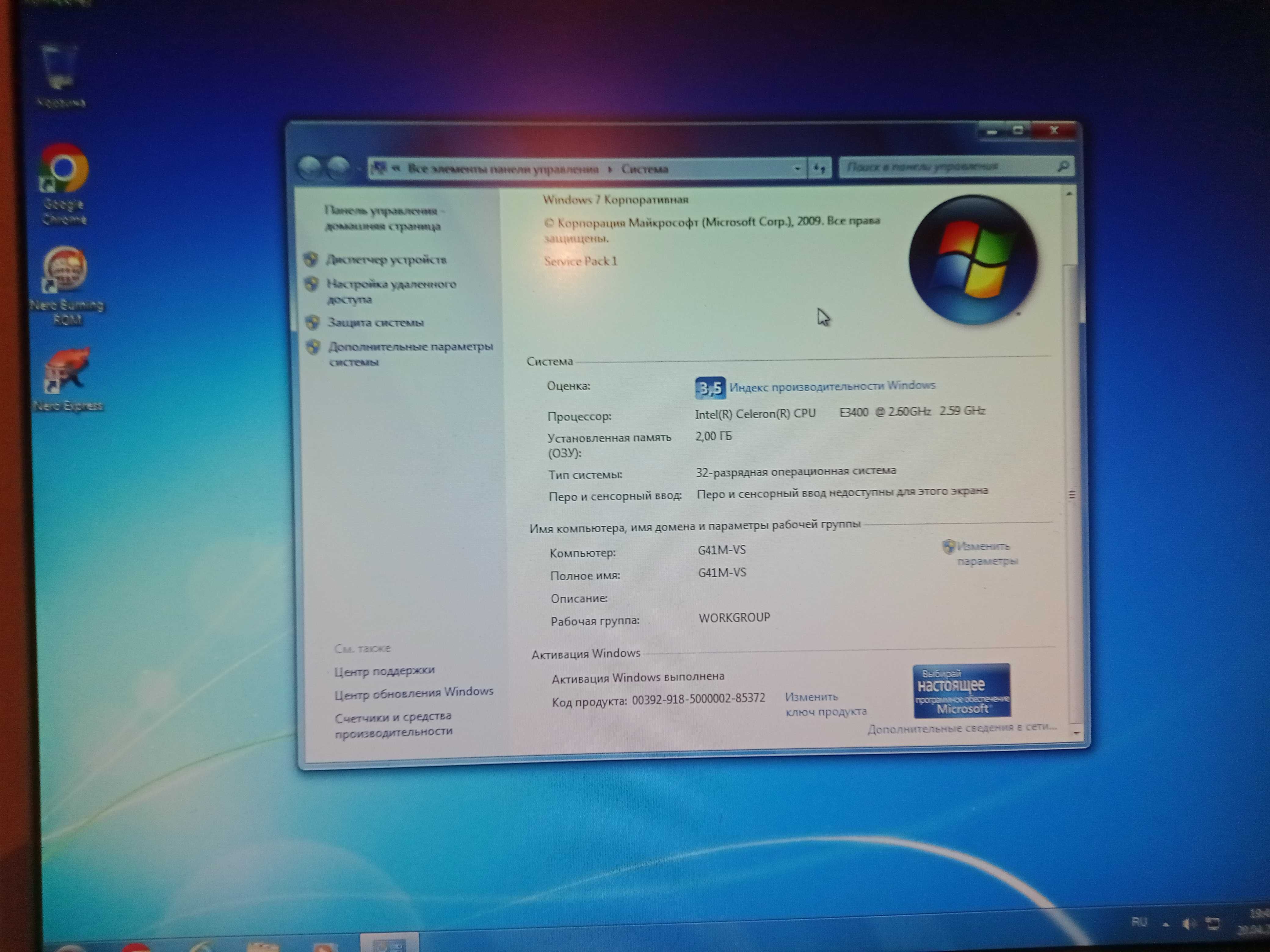
Task: Click the scrollbar up arrow
Action: (x=1069, y=195)
